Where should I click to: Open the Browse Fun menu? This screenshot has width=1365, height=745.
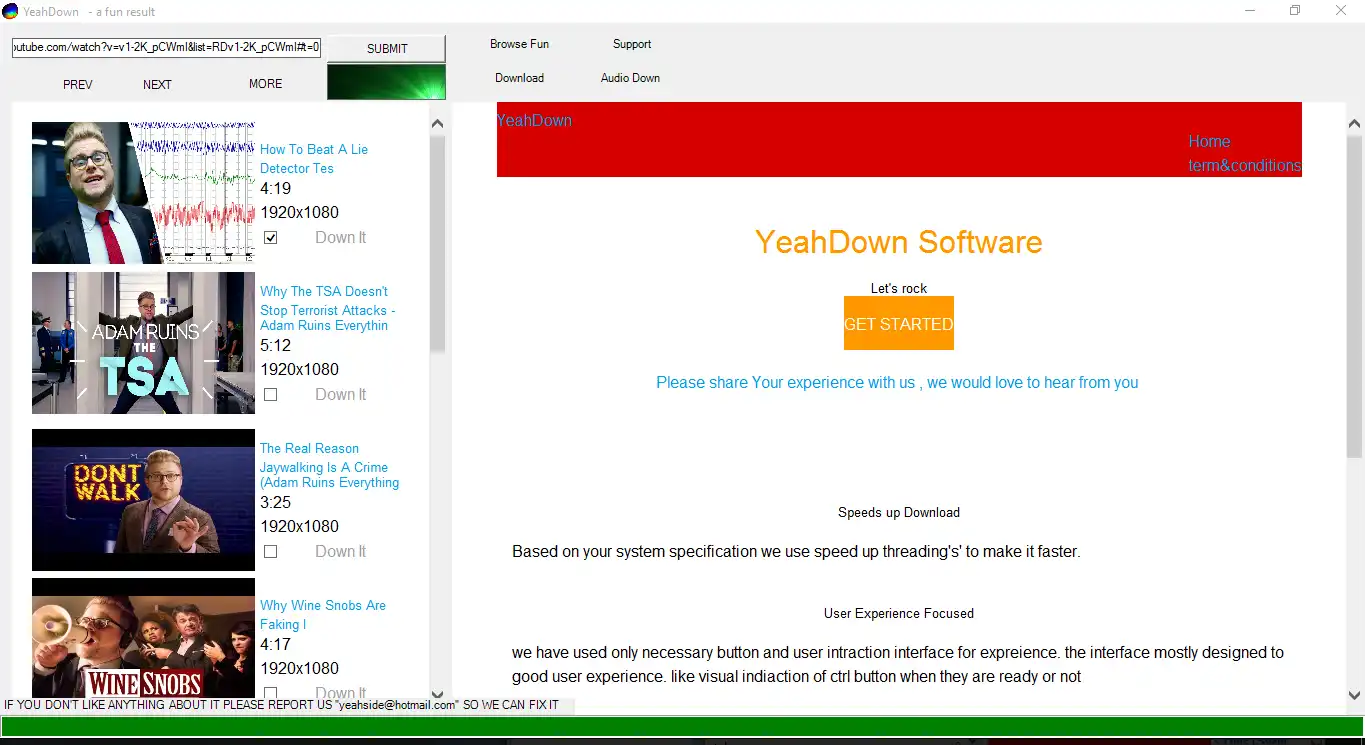(519, 44)
